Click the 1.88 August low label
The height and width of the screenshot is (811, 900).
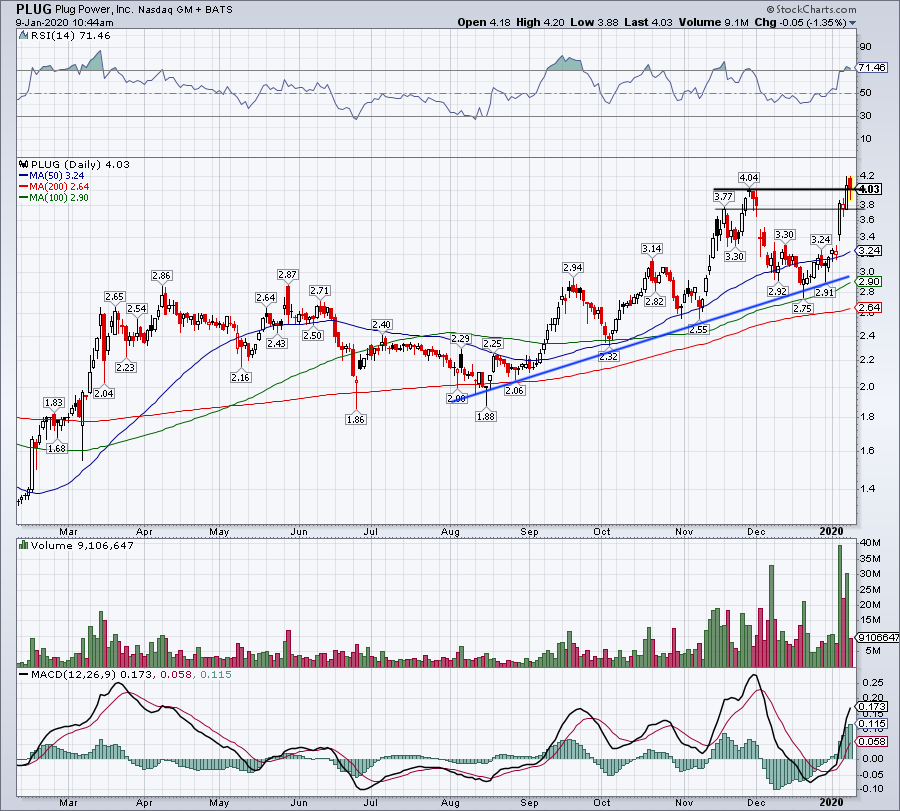486,416
